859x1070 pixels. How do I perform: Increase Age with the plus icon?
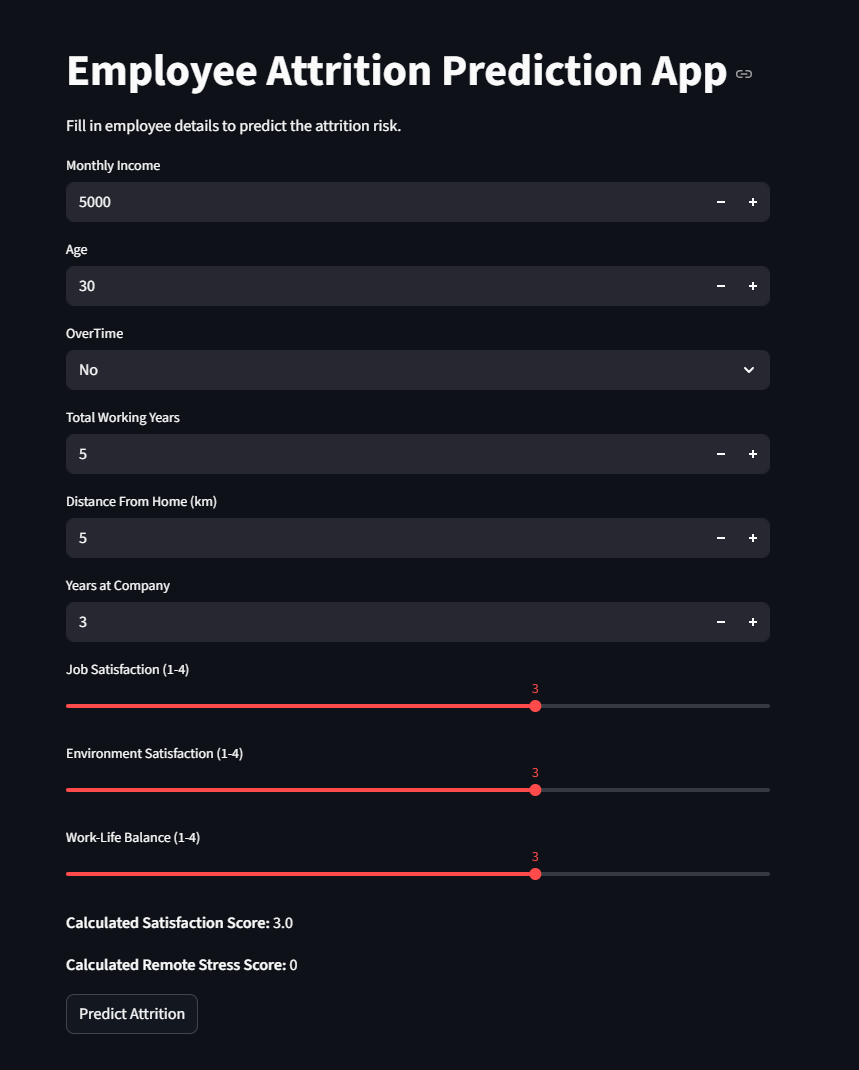tap(753, 286)
